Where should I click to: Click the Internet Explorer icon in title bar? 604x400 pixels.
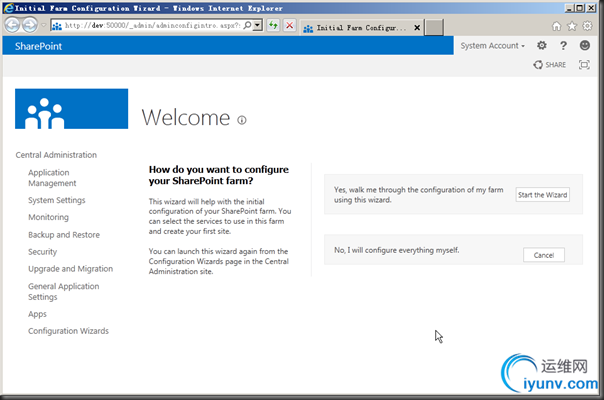8,8
